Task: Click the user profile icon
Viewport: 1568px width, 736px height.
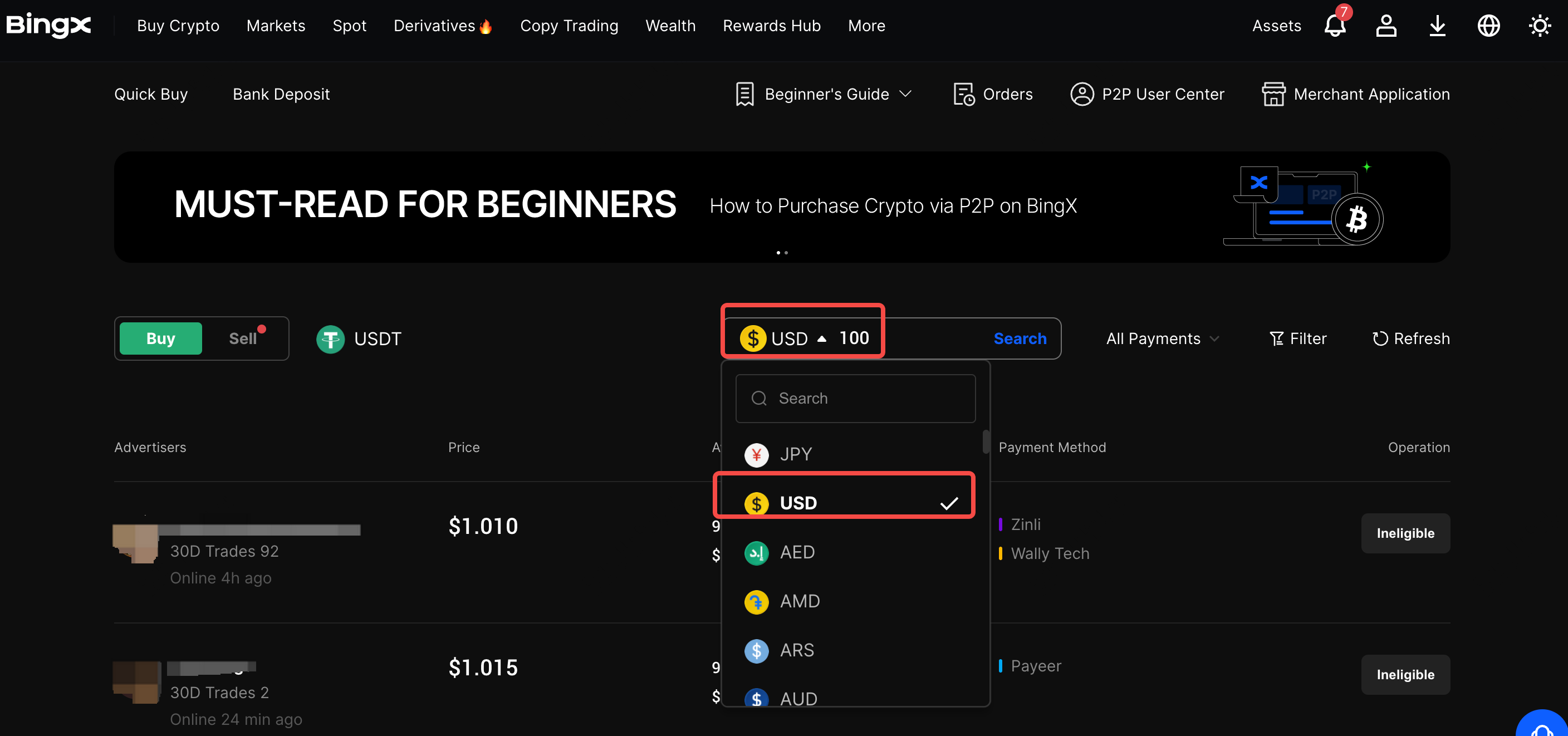Action: 1386,26
